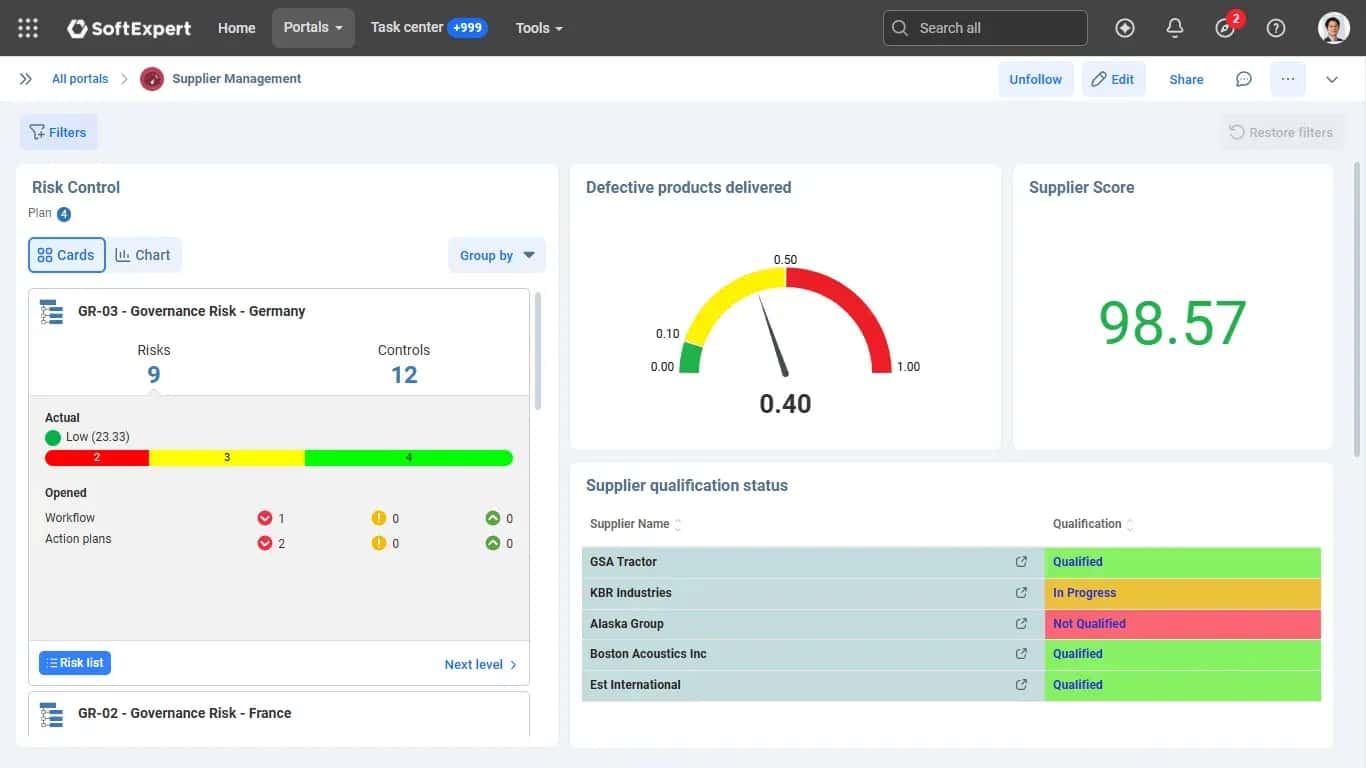This screenshot has height=768, width=1366.
Task: Click the Next level link
Action: point(481,664)
